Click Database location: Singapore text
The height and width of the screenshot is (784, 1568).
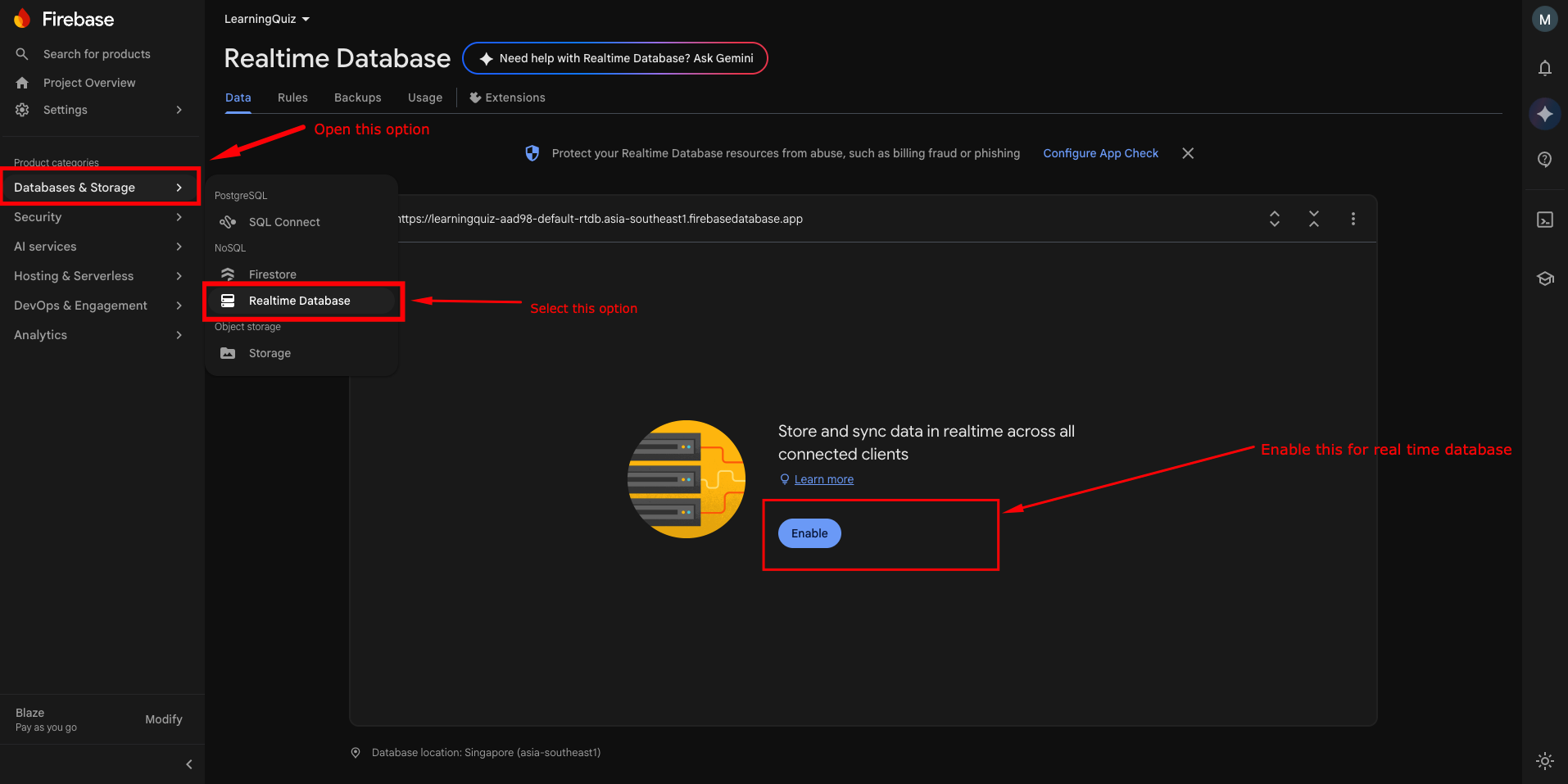click(486, 753)
